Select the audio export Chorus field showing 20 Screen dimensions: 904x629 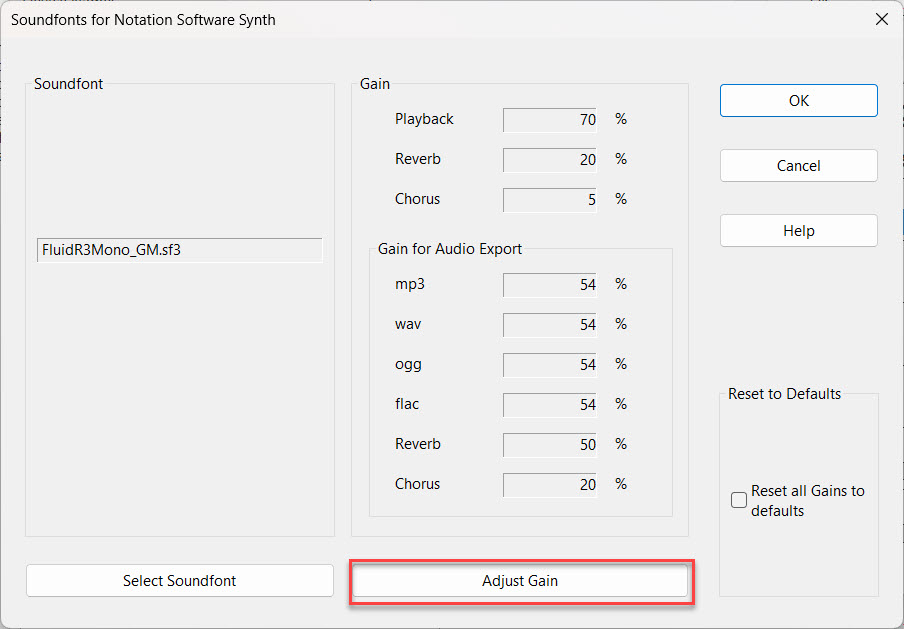[x=550, y=485]
